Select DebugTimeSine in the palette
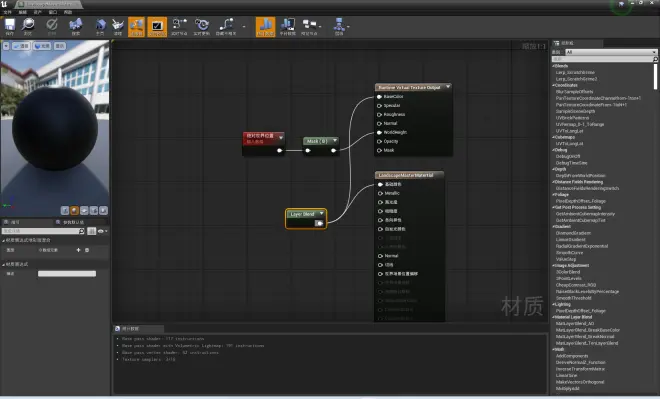 pyautogui.click(x=571, y=163)
